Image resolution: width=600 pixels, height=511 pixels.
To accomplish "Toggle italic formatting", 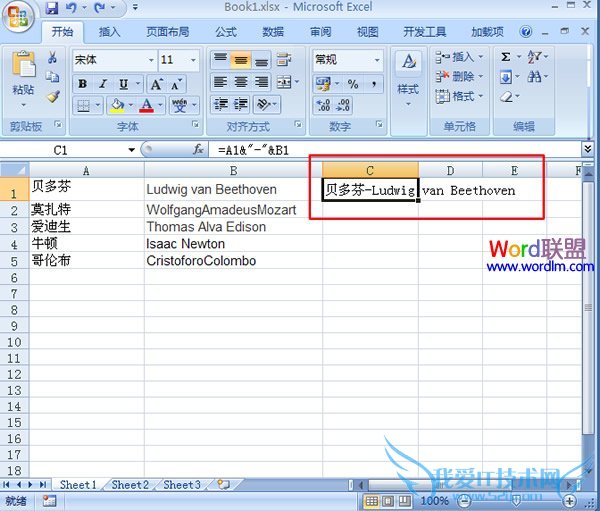I will pyautogui.click(x=103, y=84).
